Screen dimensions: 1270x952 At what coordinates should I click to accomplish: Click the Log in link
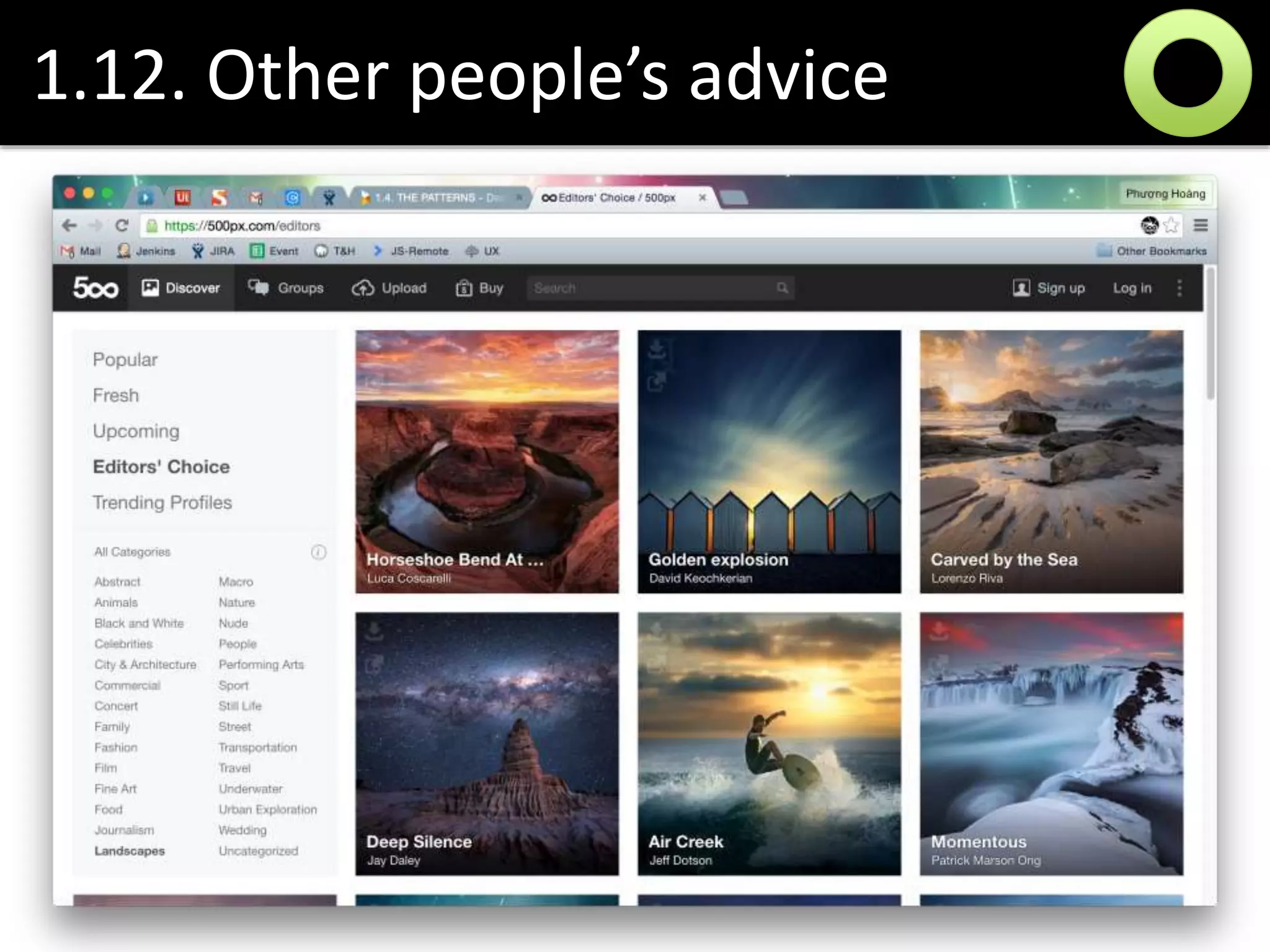coord(1132,288)
